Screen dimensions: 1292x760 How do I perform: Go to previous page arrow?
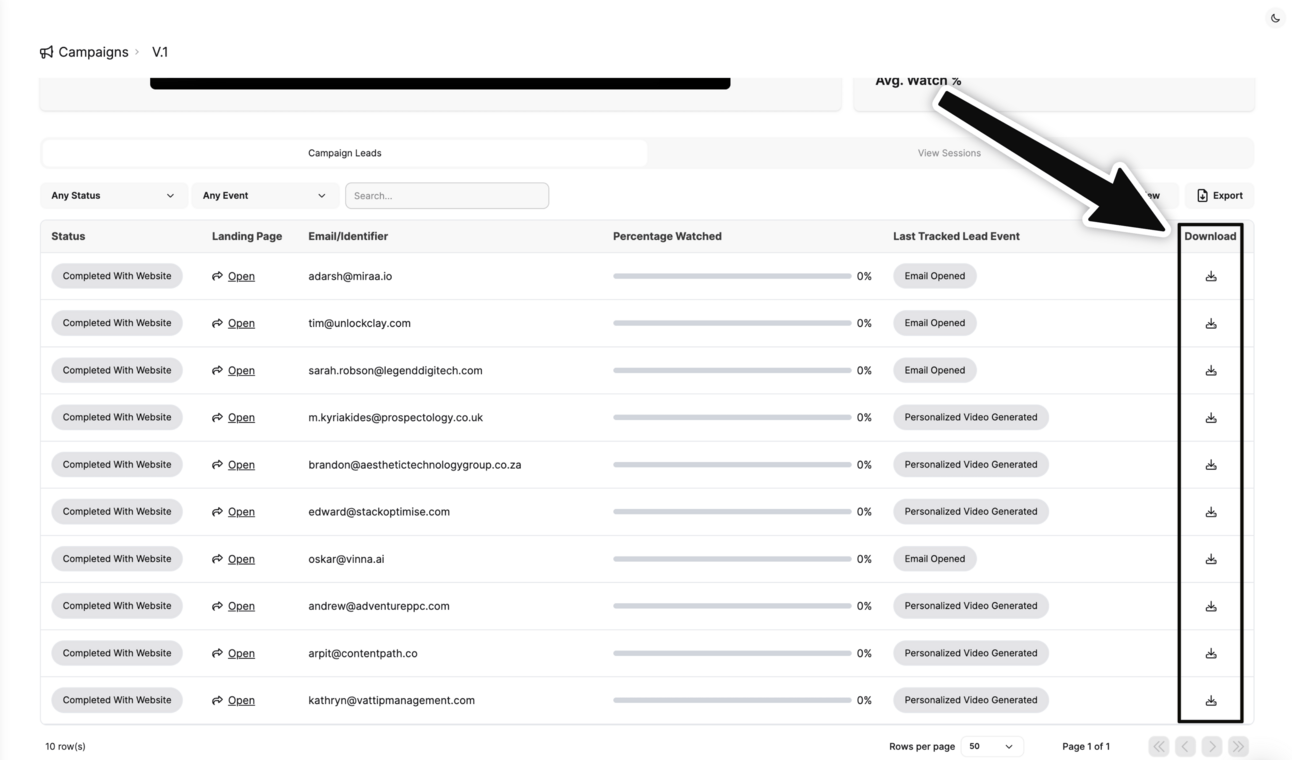pyautogui.click(x=1185, y=746)
